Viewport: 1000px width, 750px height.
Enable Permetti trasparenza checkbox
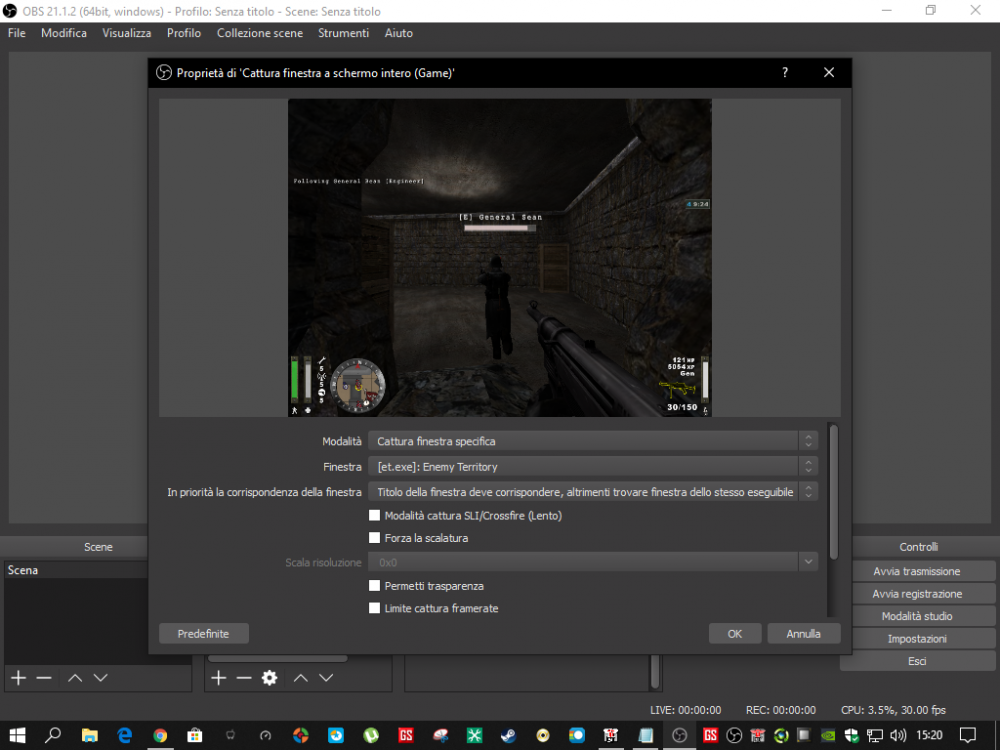374,585
